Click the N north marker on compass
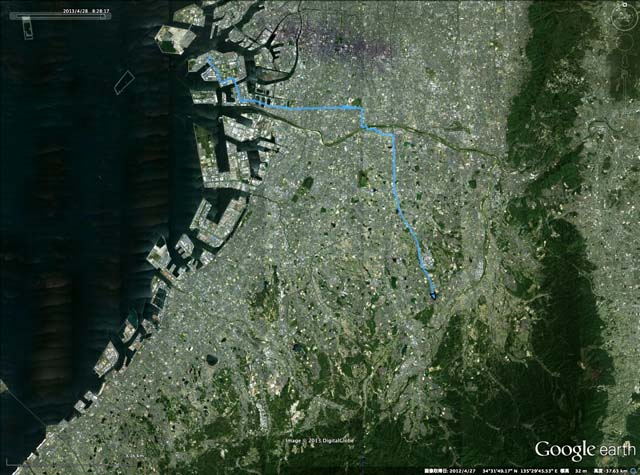Screen dimensions: 640x475 point(625,4)
